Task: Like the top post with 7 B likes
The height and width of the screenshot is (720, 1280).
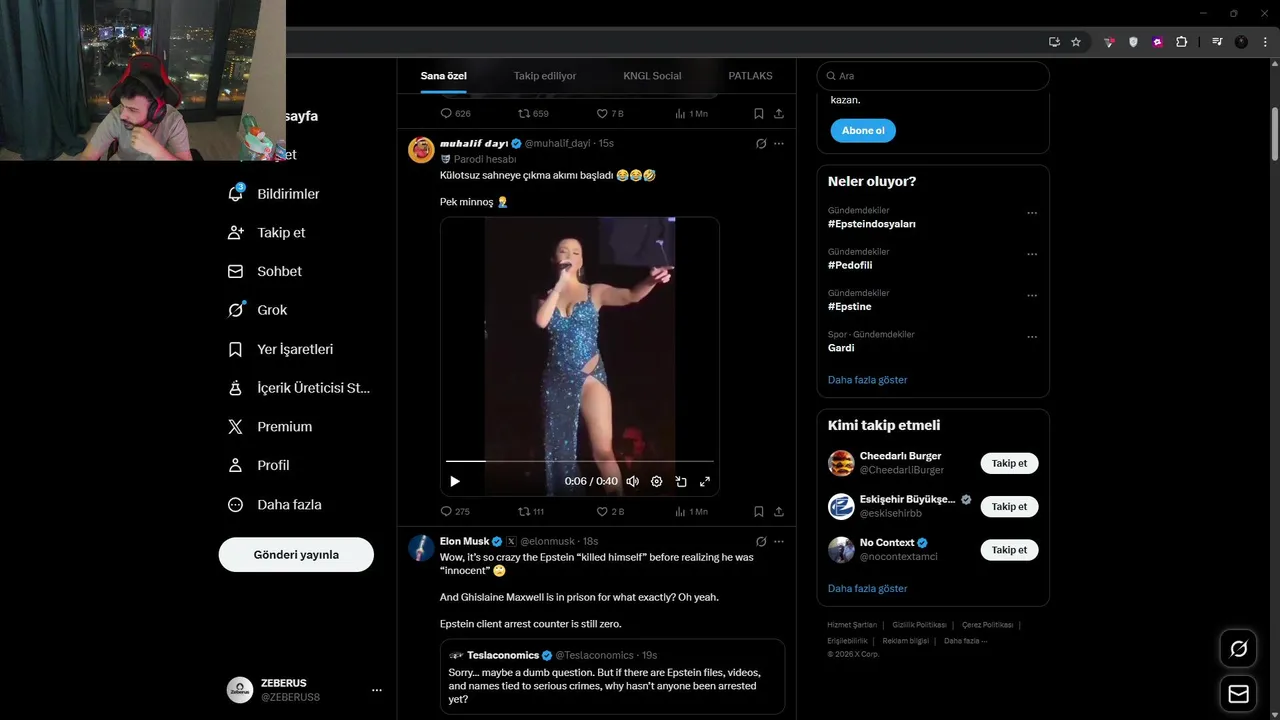Action: pos(610,114)
